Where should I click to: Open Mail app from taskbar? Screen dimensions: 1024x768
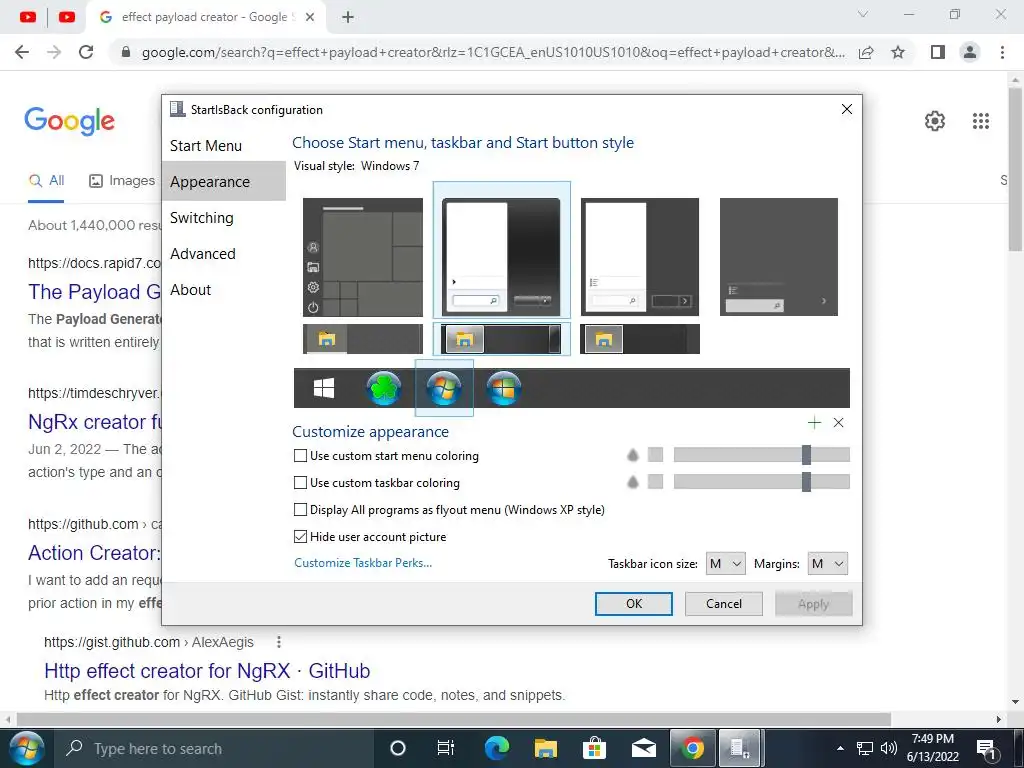[644, 748]
